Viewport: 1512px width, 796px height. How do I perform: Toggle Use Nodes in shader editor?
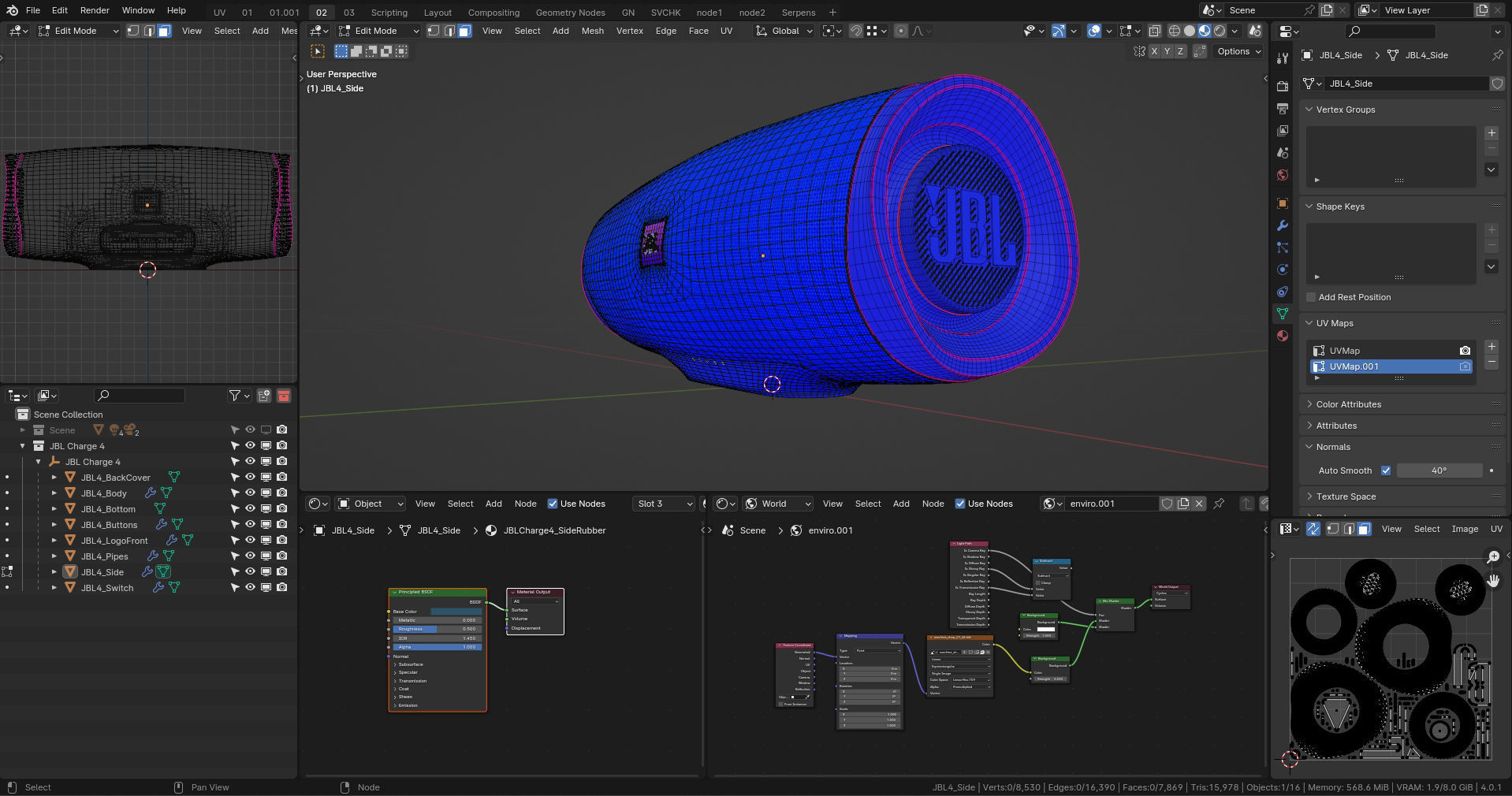553,504
